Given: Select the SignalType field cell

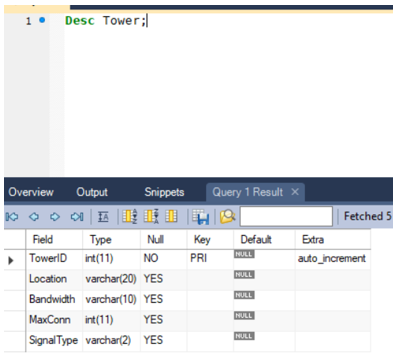Looking at the screenshot, I should [54, 340].
